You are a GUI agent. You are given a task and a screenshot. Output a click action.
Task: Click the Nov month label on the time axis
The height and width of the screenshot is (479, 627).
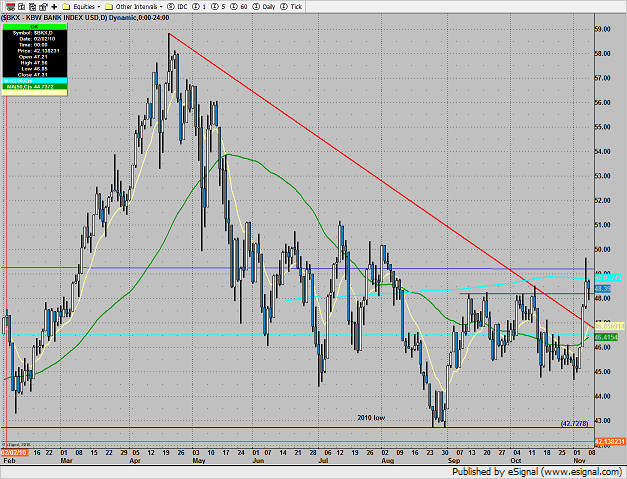[x=580, y=461]
